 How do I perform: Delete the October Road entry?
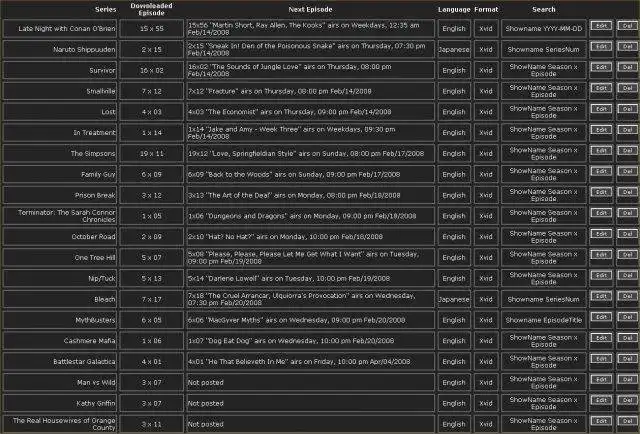[x=627, y=234]
